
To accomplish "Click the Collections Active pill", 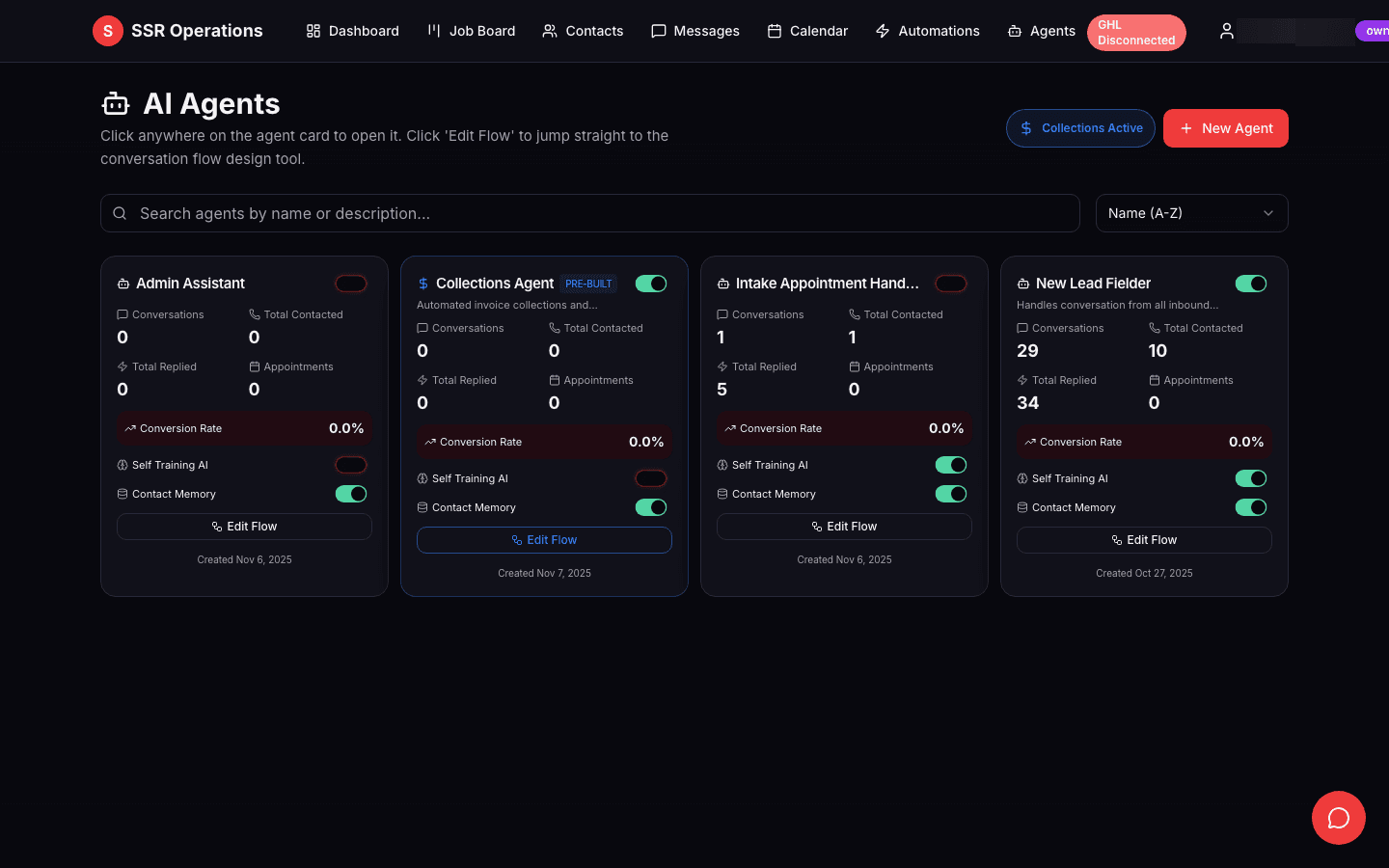I will coord(1080,127).
